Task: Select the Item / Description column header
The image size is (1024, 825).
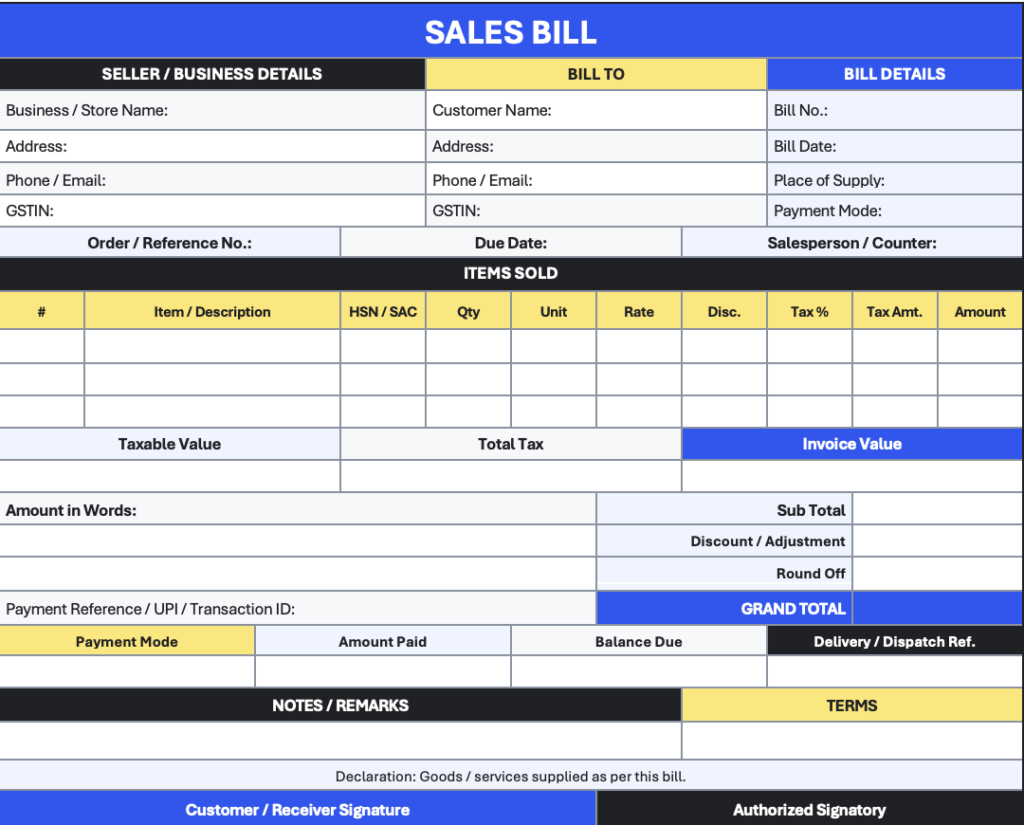Action: click(212, 311)
